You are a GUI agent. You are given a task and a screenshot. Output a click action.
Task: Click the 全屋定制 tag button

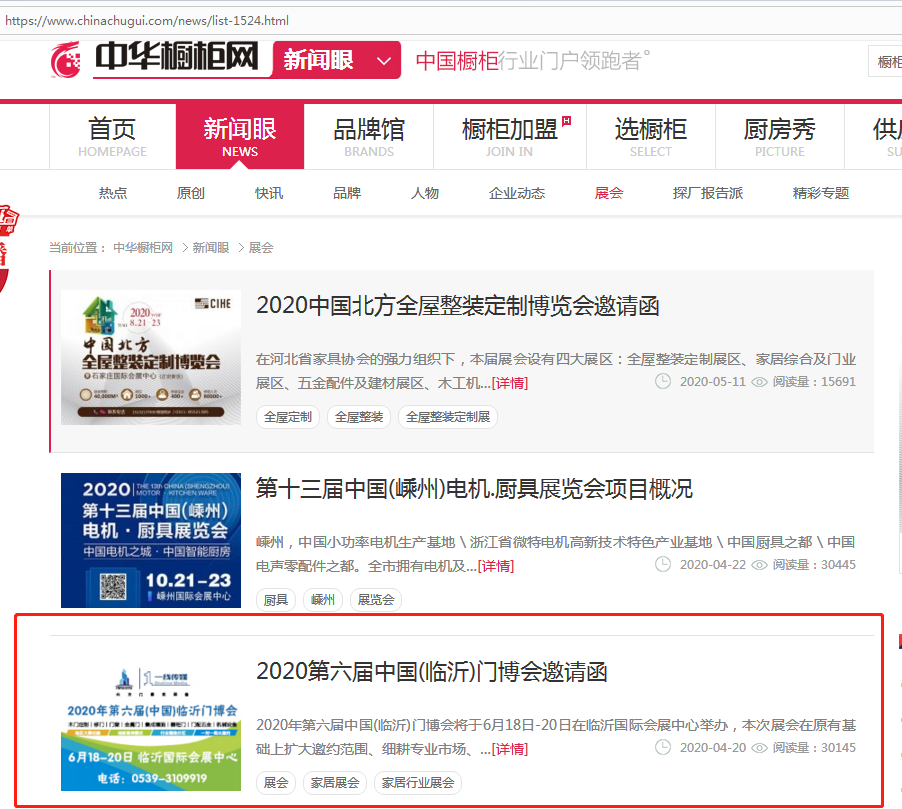click(x=288, y=417)
